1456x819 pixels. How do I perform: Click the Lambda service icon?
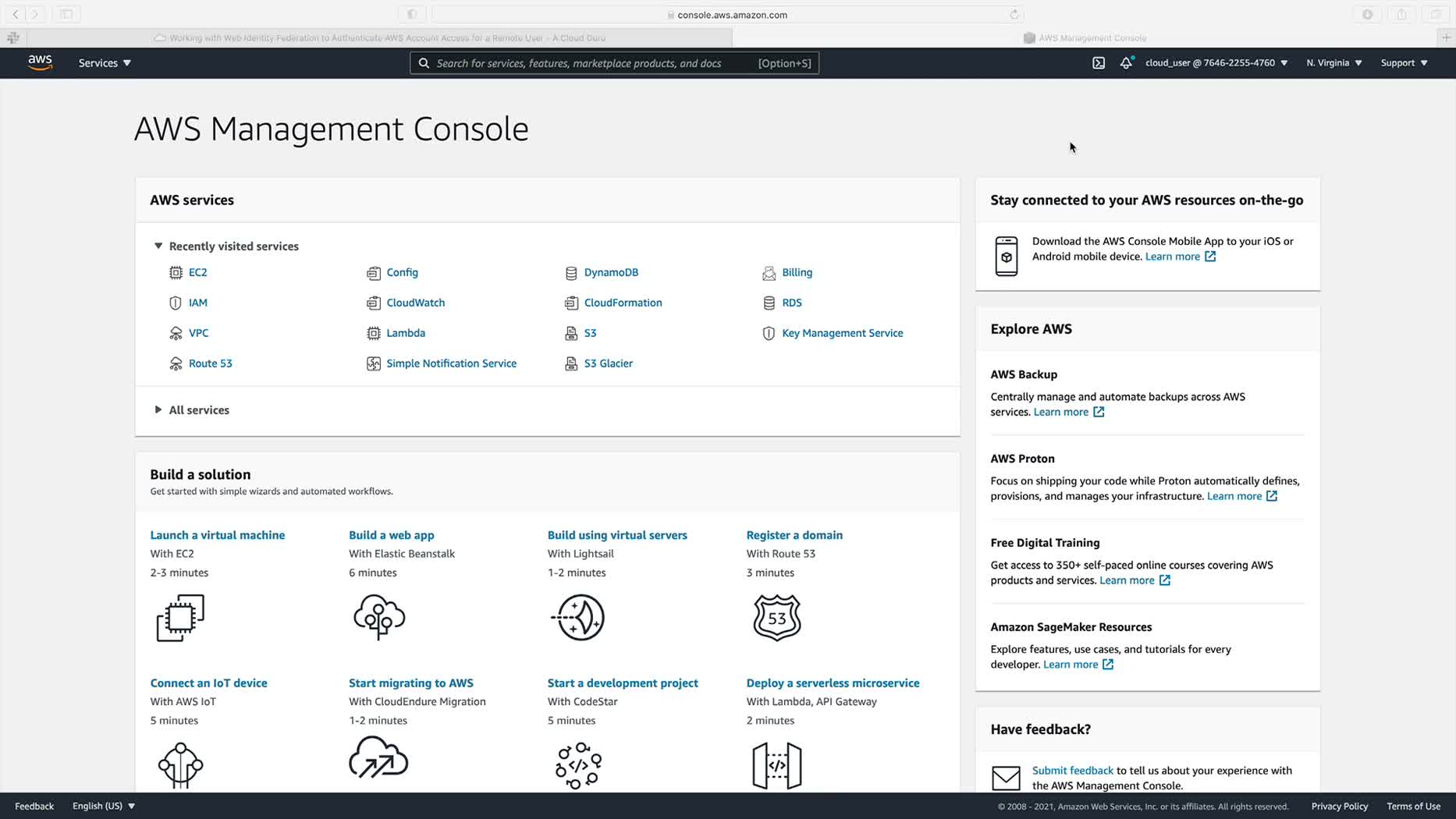[374, 333]
